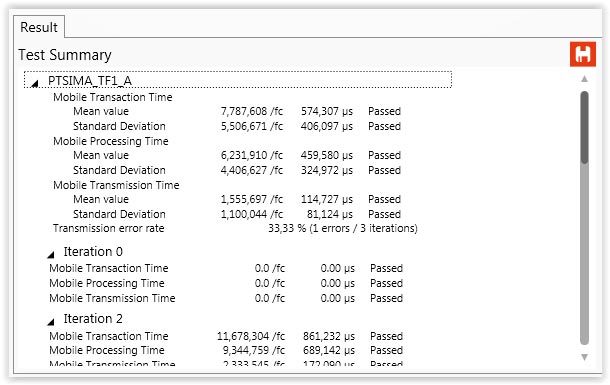Viewport: 610px width, 385px height.
Task: Click the Test Summary heading
Action: click(x=65, y=55)
